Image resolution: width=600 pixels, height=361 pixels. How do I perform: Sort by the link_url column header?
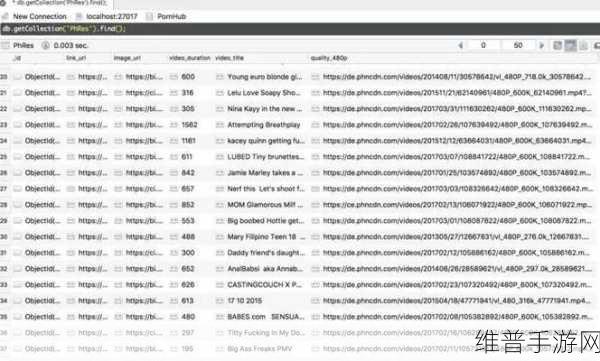point(76,58)
